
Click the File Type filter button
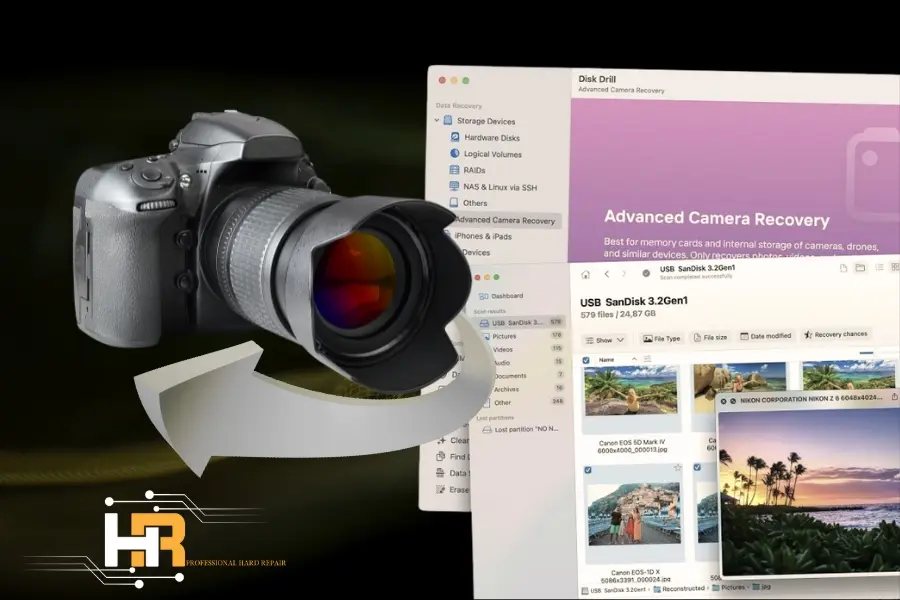coord(661,338)
